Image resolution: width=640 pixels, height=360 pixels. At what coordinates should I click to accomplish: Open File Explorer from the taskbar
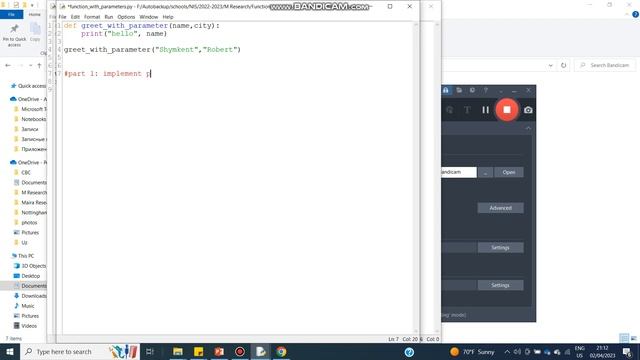pyautogui.click(x=178, y=351)
